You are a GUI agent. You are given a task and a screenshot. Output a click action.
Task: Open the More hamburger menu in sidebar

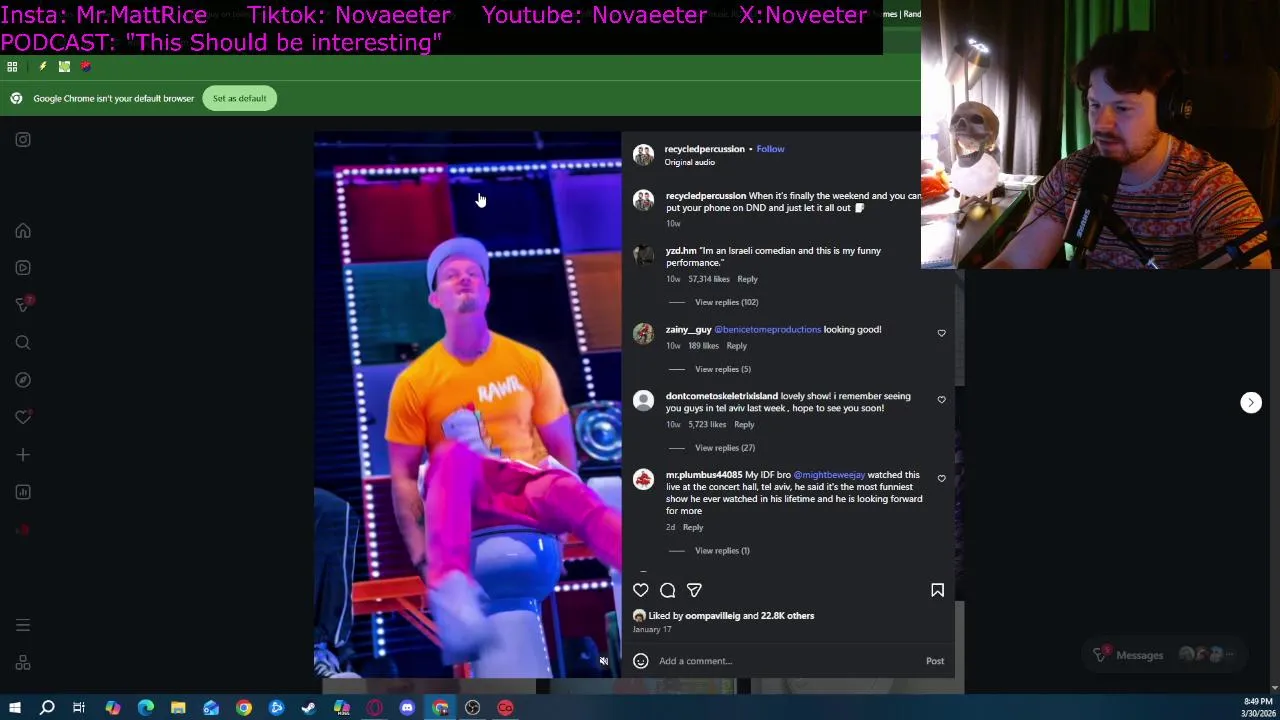pos(23,626)
